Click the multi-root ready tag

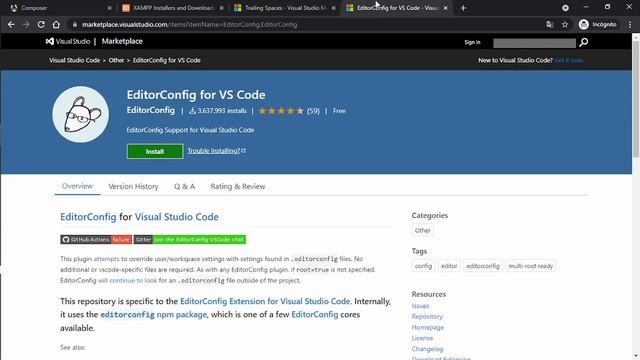pyautogui.click(x=531, y=266)
